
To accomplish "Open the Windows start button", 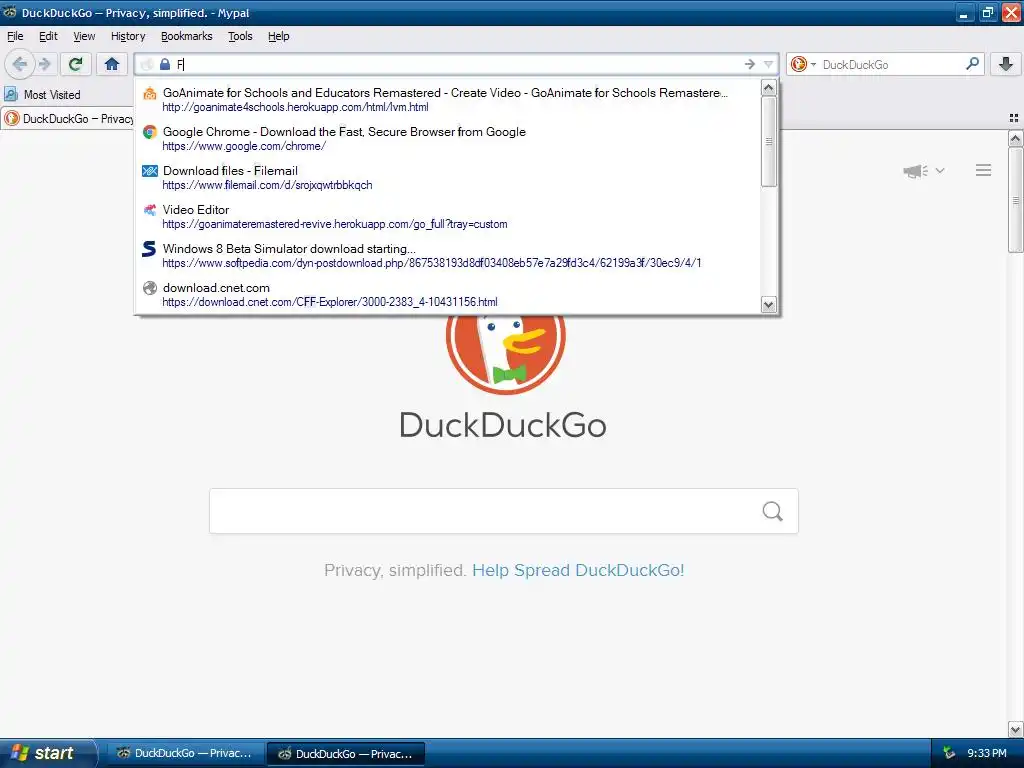I will (x=47, y=753).
